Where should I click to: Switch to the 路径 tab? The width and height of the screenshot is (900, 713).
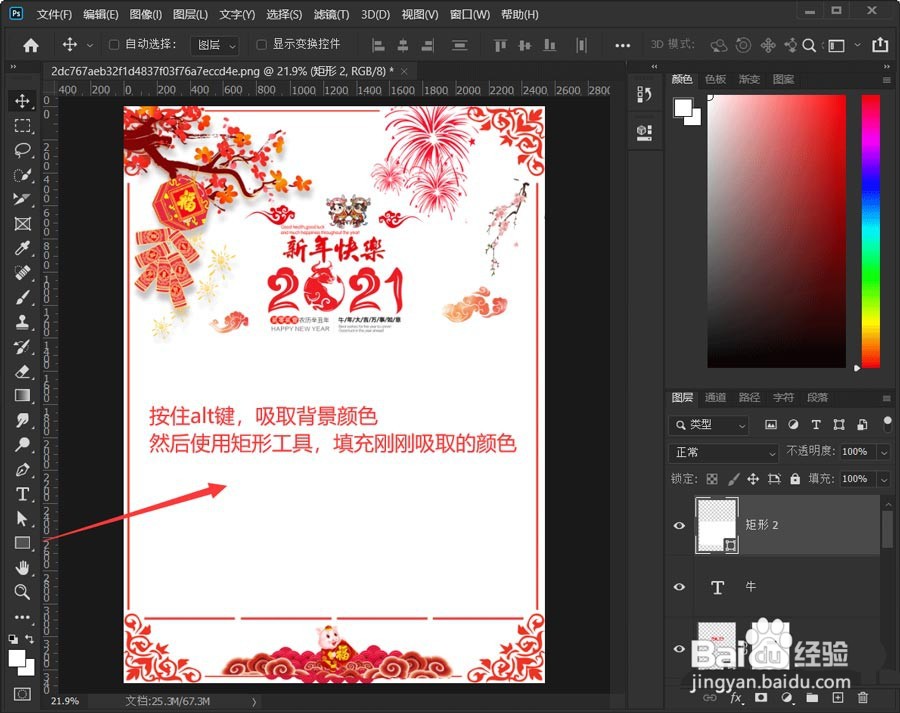tap(749, 397)
